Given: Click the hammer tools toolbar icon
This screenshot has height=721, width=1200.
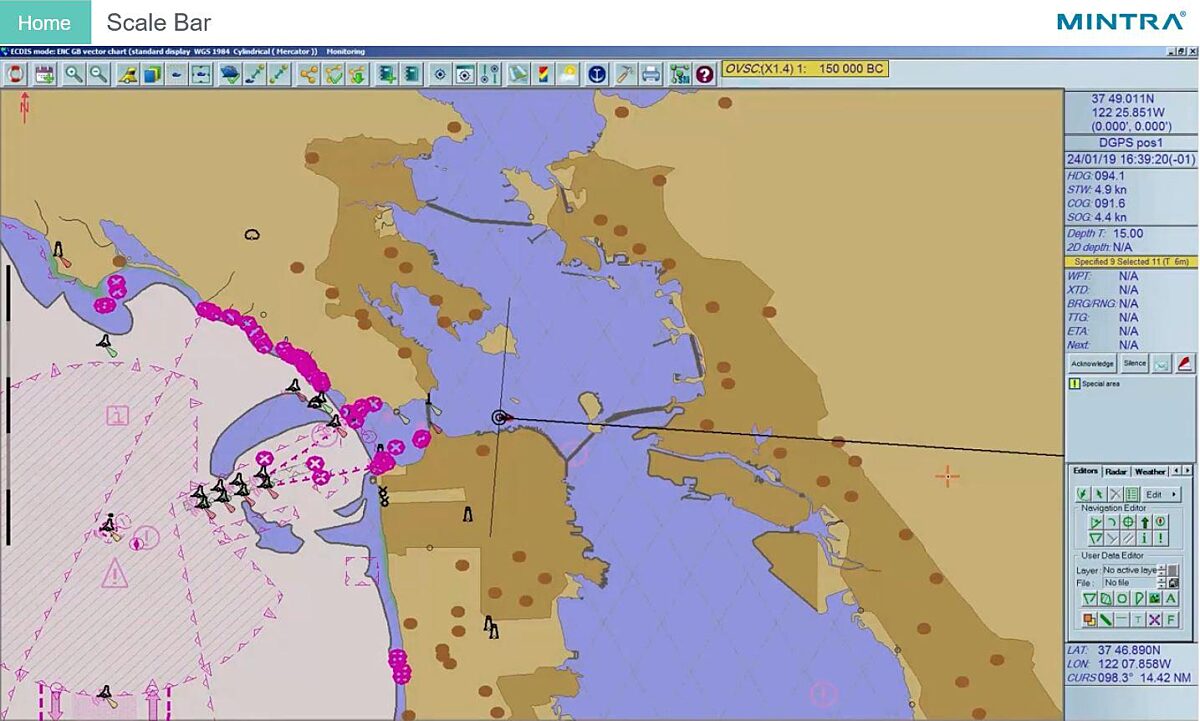Looking at the screenshot, I should [x=623, y=74].
